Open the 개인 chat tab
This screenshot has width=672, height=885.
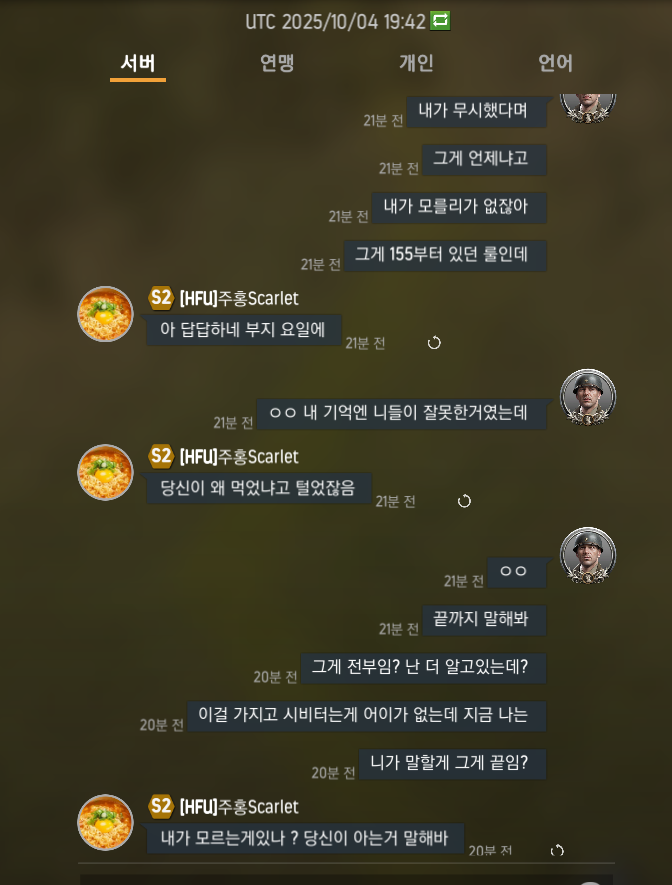416,63
